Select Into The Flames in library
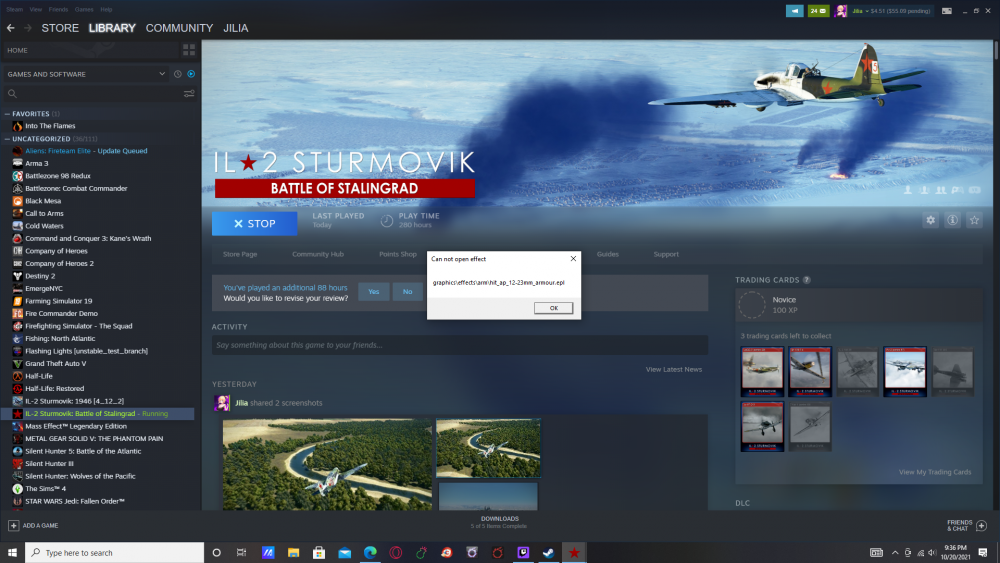 pyautogui.click(x=50, y=126)
